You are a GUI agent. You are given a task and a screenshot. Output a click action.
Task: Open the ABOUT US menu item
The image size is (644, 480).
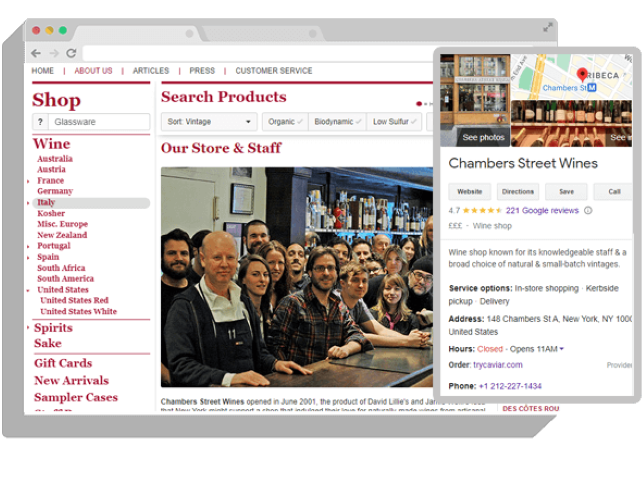click(93, 71)
